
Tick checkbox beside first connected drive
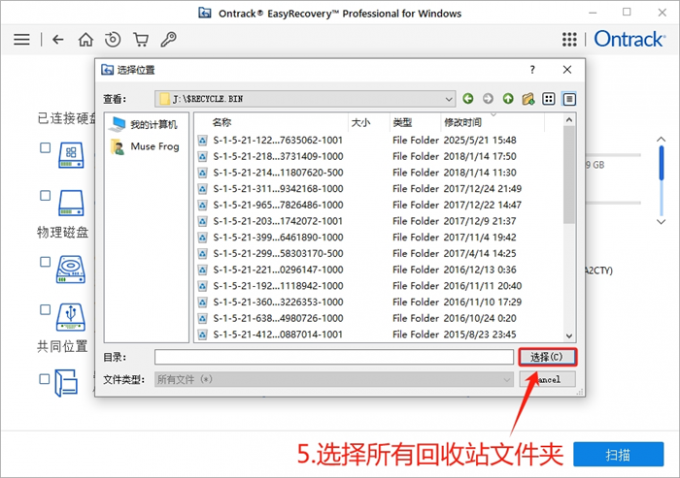coord(45,148)
